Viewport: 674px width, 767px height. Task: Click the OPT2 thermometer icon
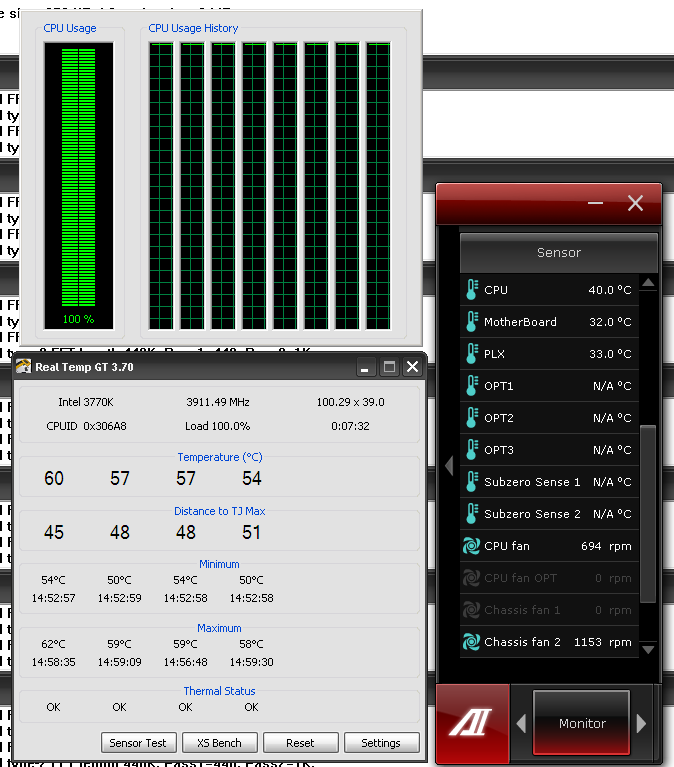coord(472,418)
